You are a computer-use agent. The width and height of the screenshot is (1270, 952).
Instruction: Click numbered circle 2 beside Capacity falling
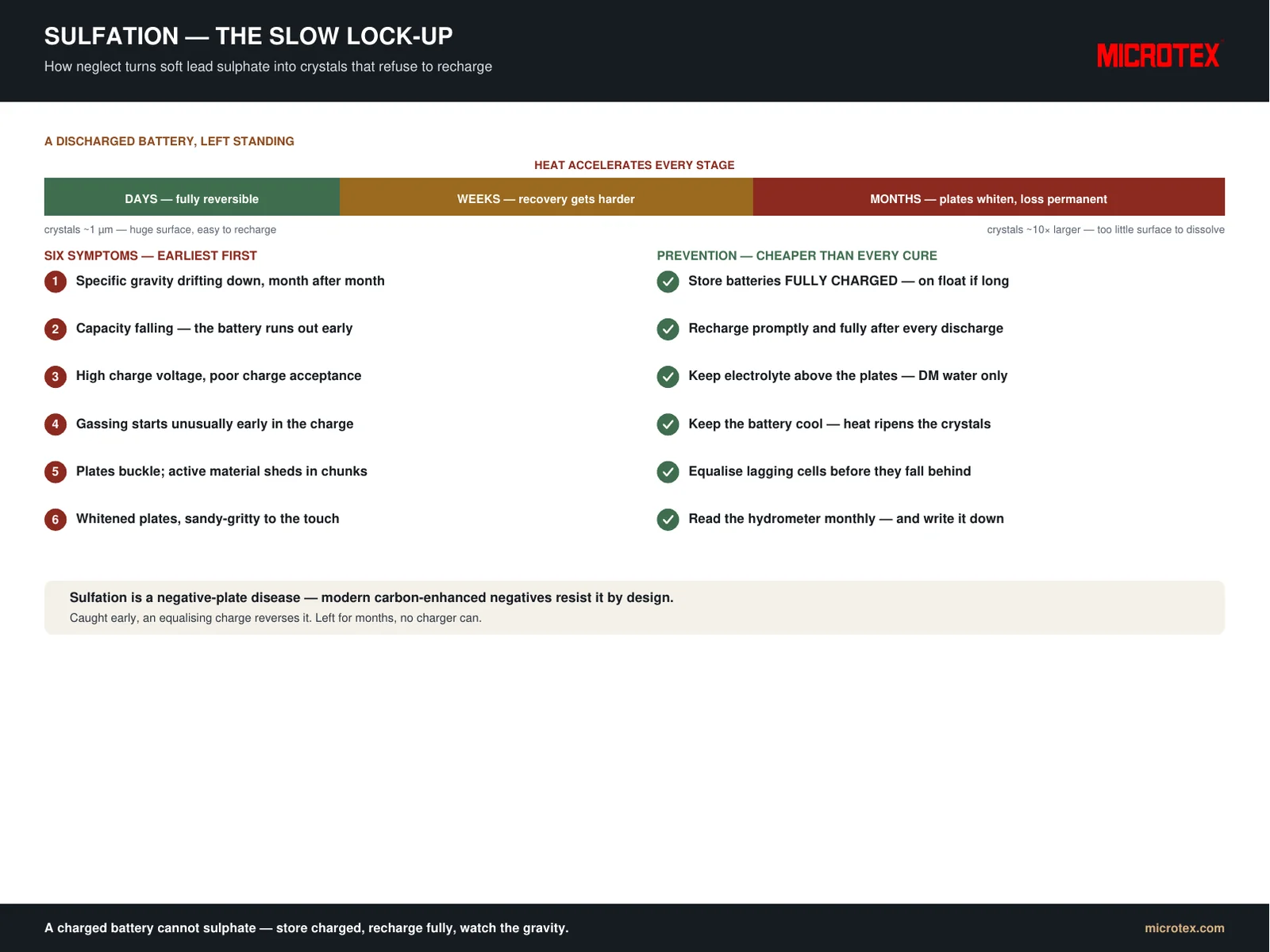point(56,329)
